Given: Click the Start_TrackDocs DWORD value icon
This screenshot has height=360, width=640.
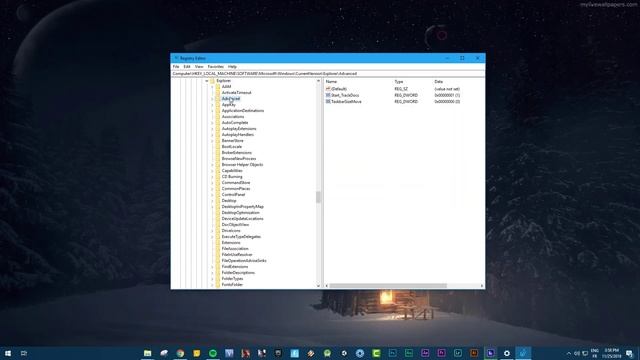Looking at the screenshot, I should (x=328, y=95).
